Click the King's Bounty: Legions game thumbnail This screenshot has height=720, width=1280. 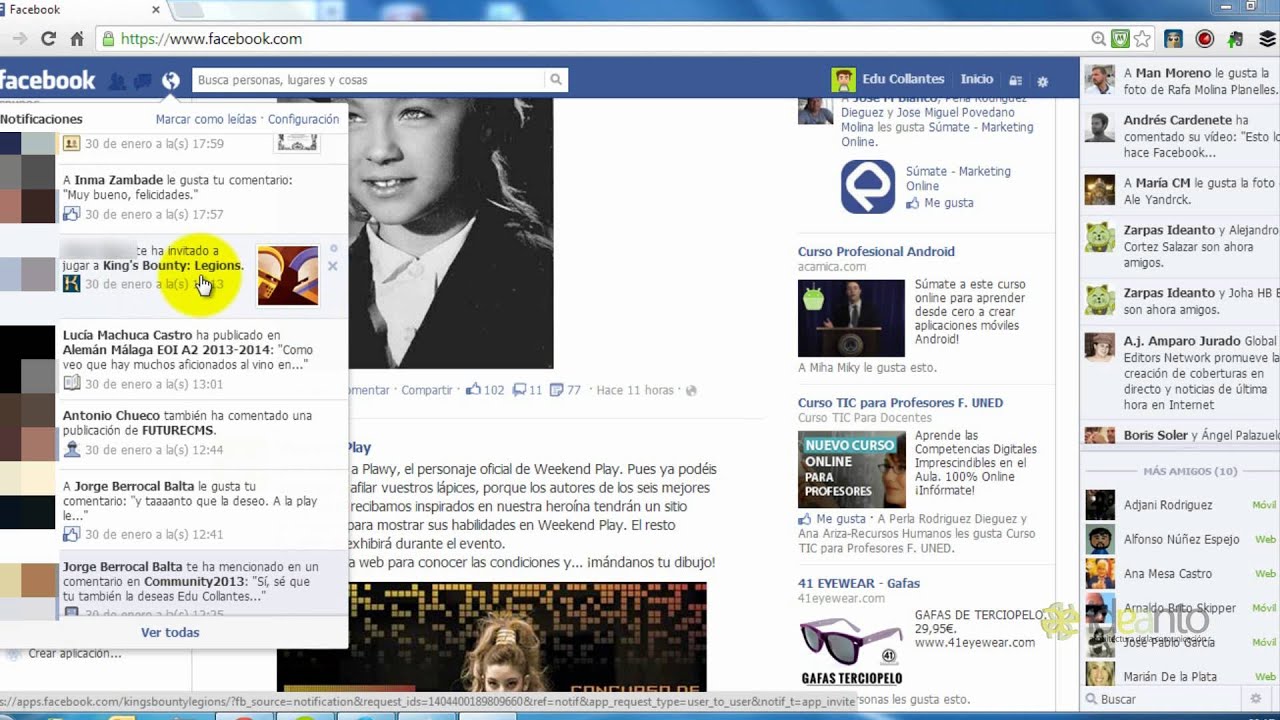[288, 275]
